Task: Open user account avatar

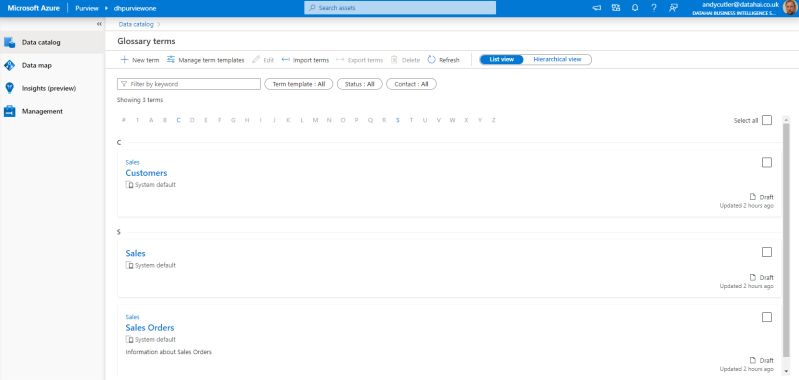Action: 790,8
